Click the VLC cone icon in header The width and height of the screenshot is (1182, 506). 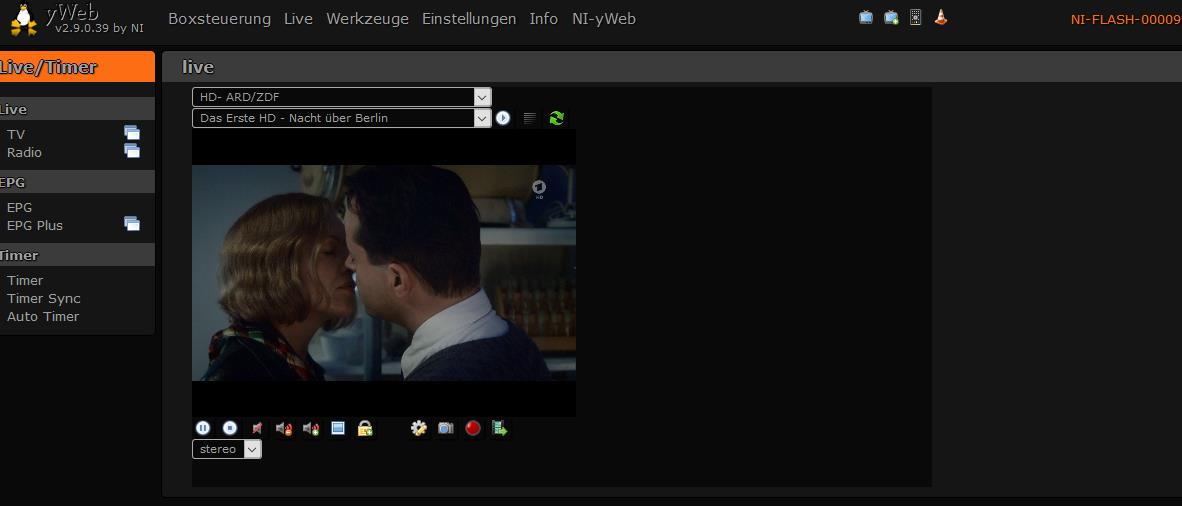pyautogui.click(x=940, y=17)
